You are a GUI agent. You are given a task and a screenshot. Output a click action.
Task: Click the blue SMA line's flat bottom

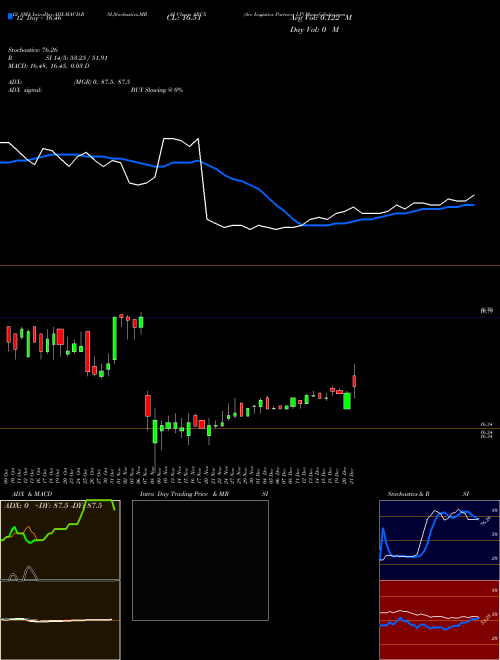(x=316, y=225)
